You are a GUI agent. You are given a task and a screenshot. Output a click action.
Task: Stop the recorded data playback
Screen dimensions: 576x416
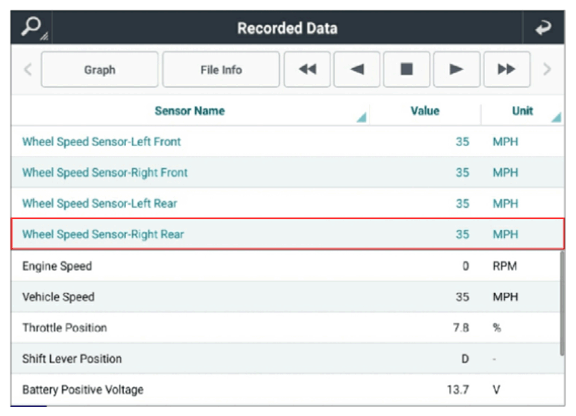pyautogui.click(x=407, y=69)
